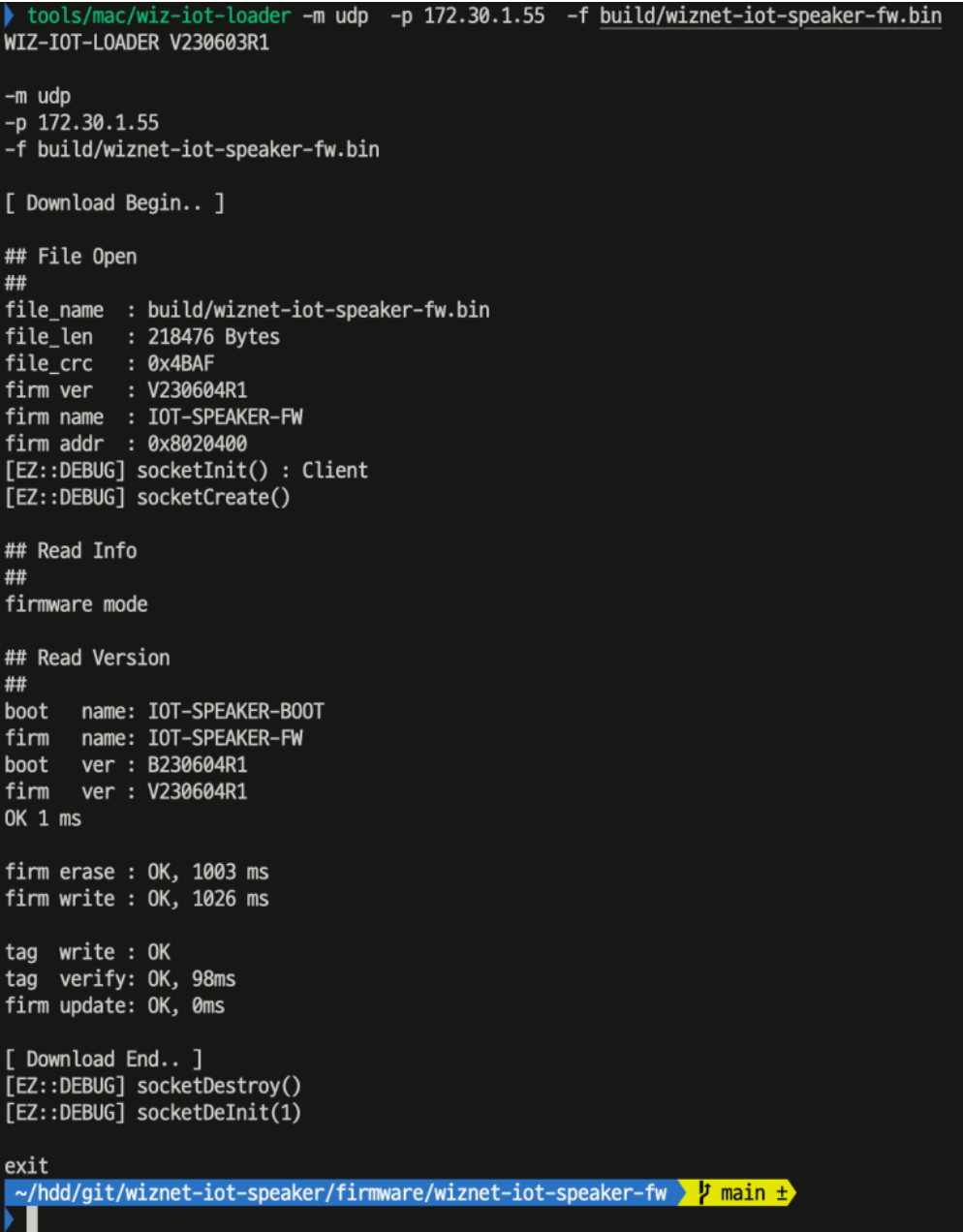
Task: Click the exit text near the bottom
Action: 26,1165
